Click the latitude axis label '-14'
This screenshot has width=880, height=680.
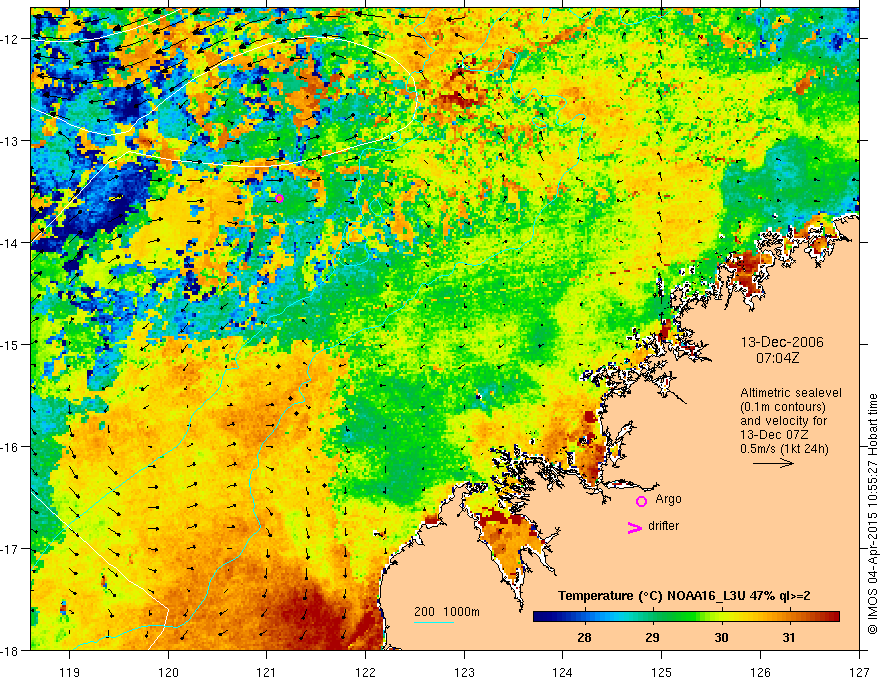tap(11, 243)
